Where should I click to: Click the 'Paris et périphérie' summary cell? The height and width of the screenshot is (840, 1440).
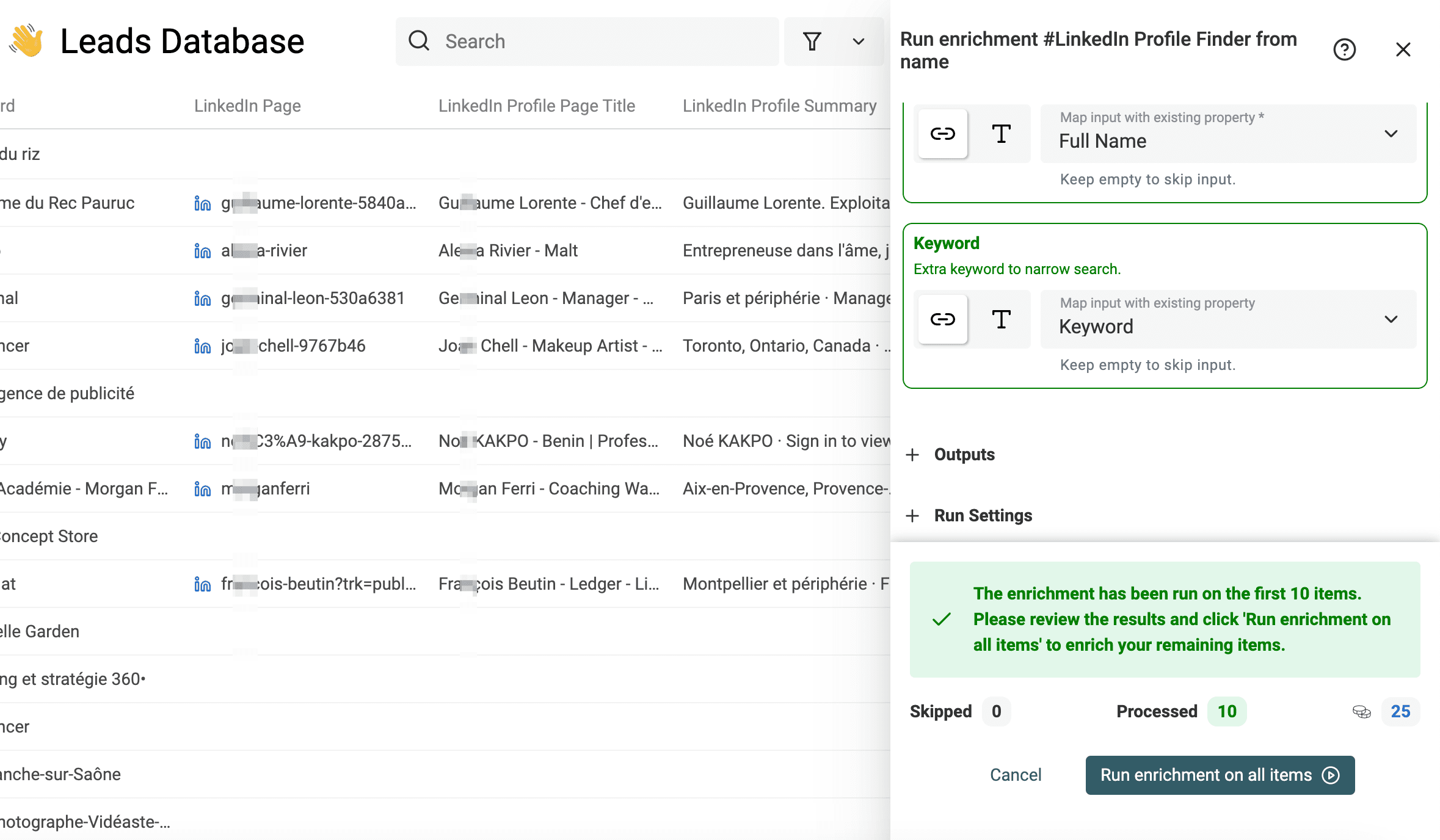[x=787, y=299]
